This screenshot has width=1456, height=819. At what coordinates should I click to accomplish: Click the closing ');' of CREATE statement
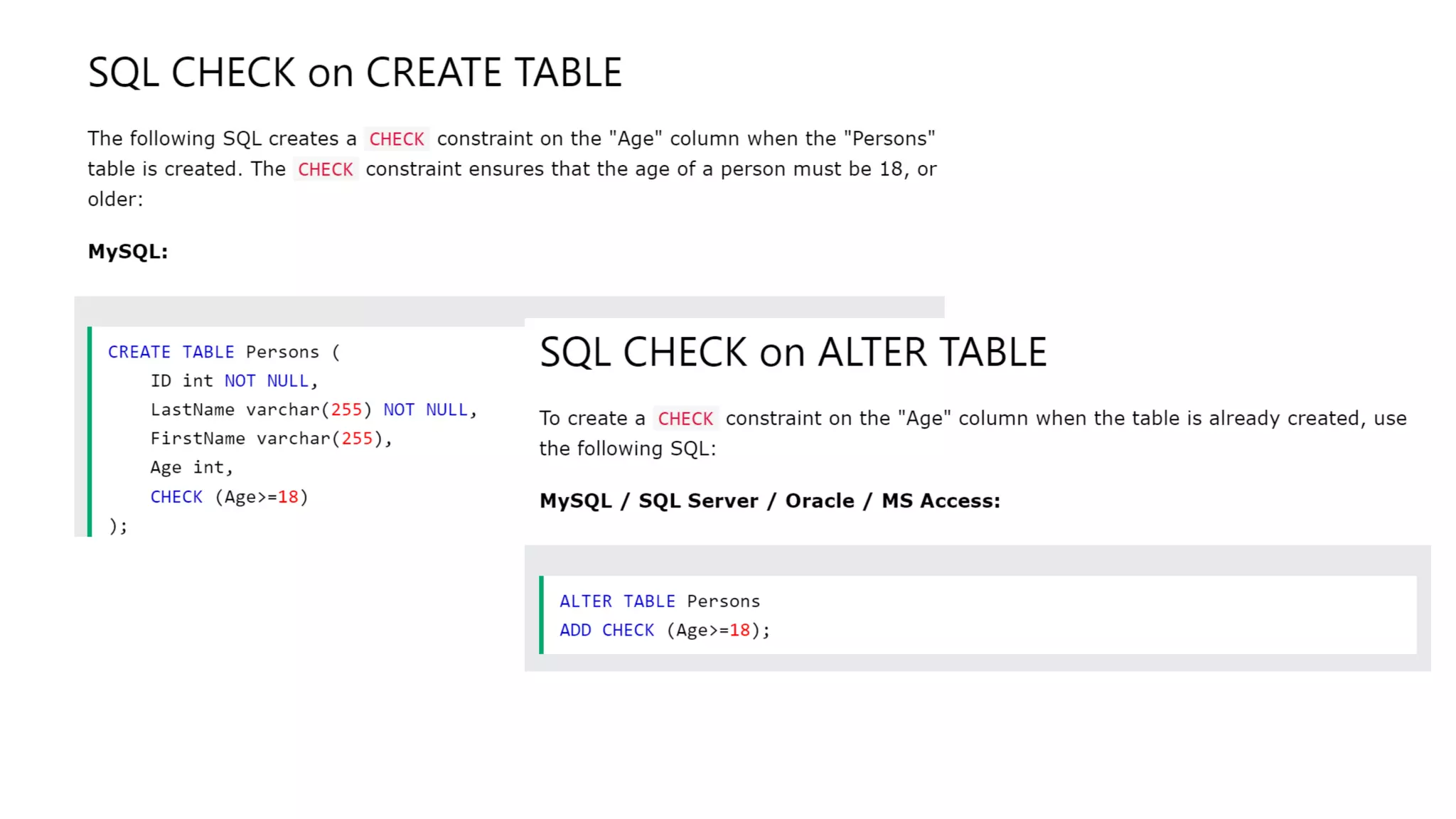(118, 526)
